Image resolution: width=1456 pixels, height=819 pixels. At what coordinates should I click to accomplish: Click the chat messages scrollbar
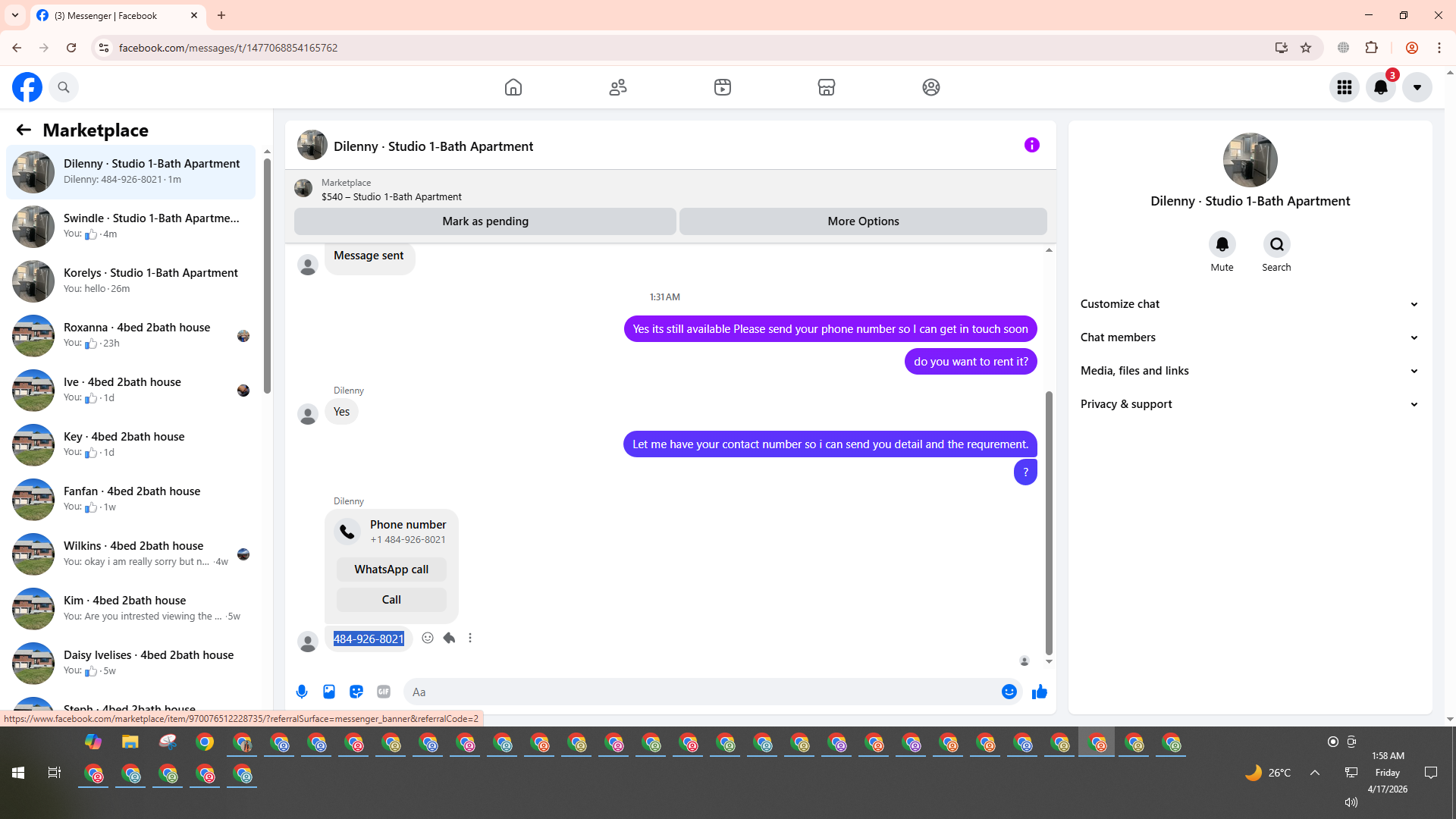[1049, 522]
